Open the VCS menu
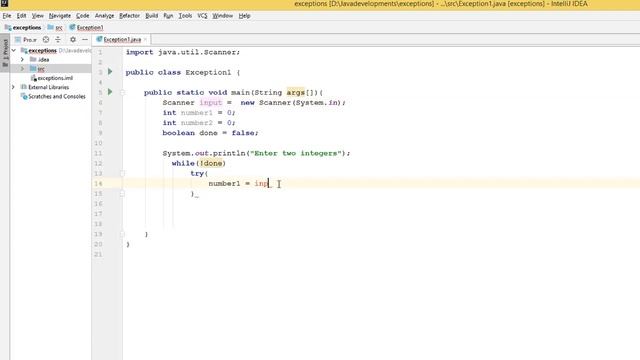 pos(202,16)
